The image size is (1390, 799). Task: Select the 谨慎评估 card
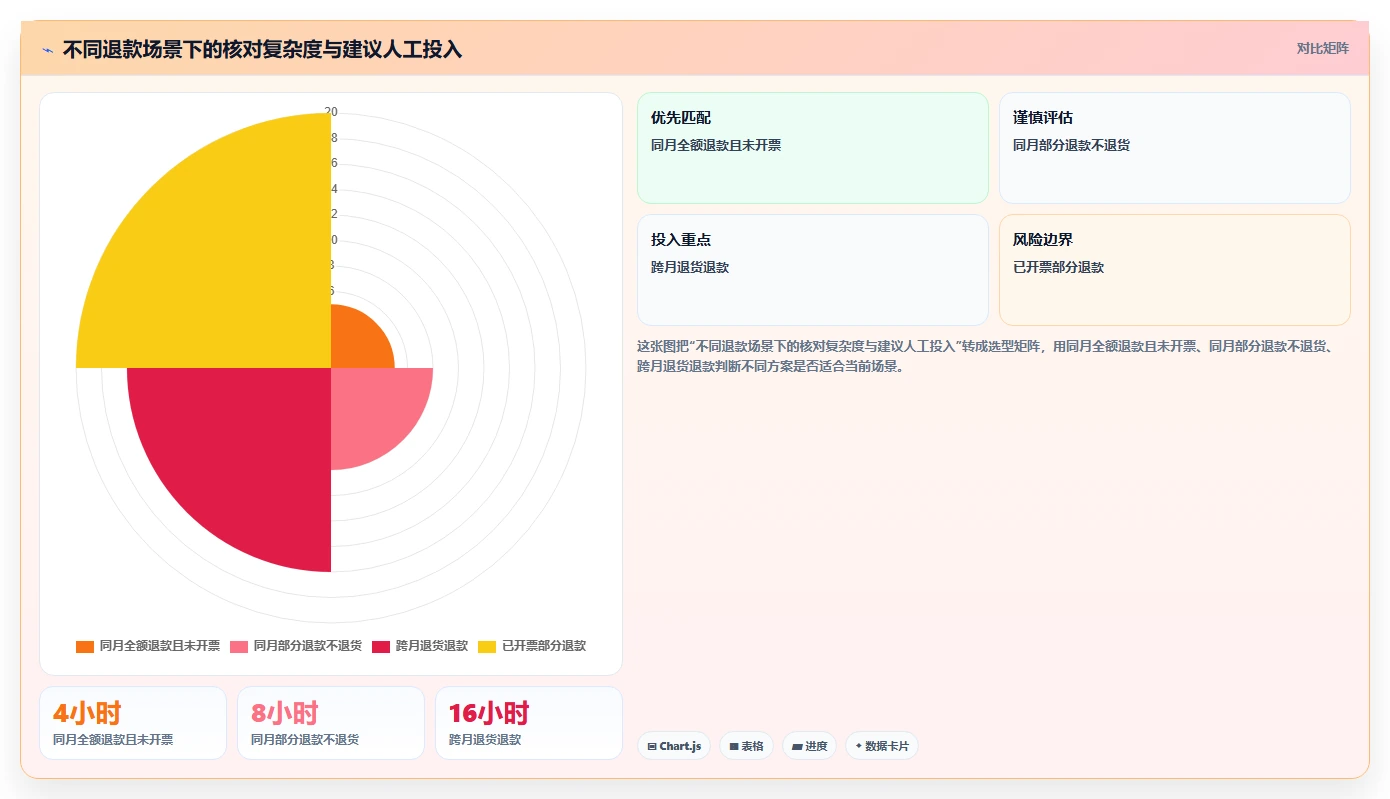click(x=1174, y=148)
